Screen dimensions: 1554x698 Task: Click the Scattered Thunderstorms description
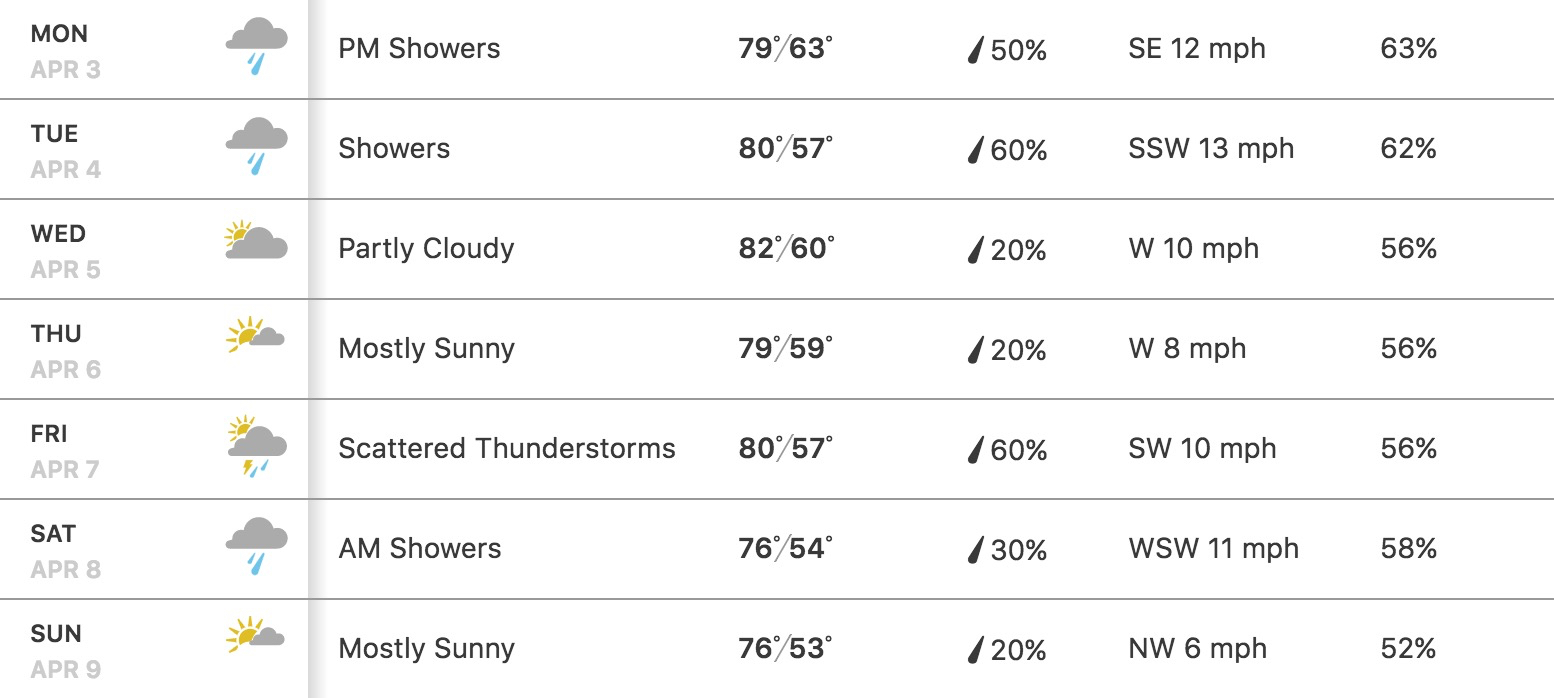pos(507,448)
